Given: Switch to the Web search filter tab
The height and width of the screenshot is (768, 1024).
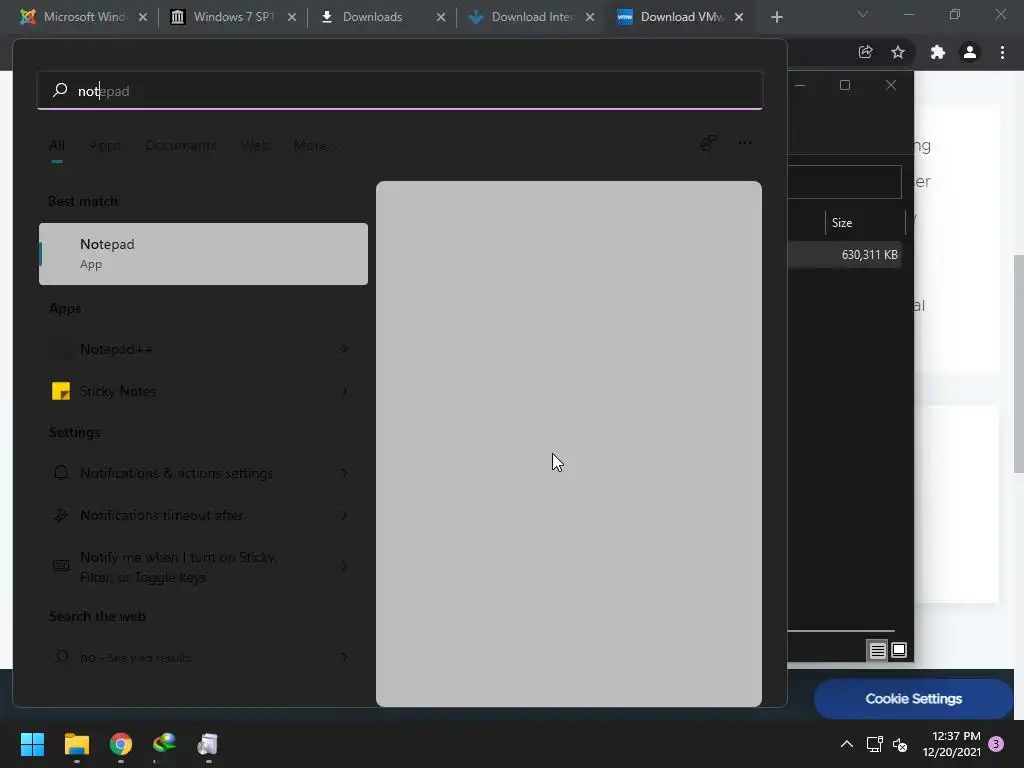Looking at the screenshot, I should click(254, 145).
